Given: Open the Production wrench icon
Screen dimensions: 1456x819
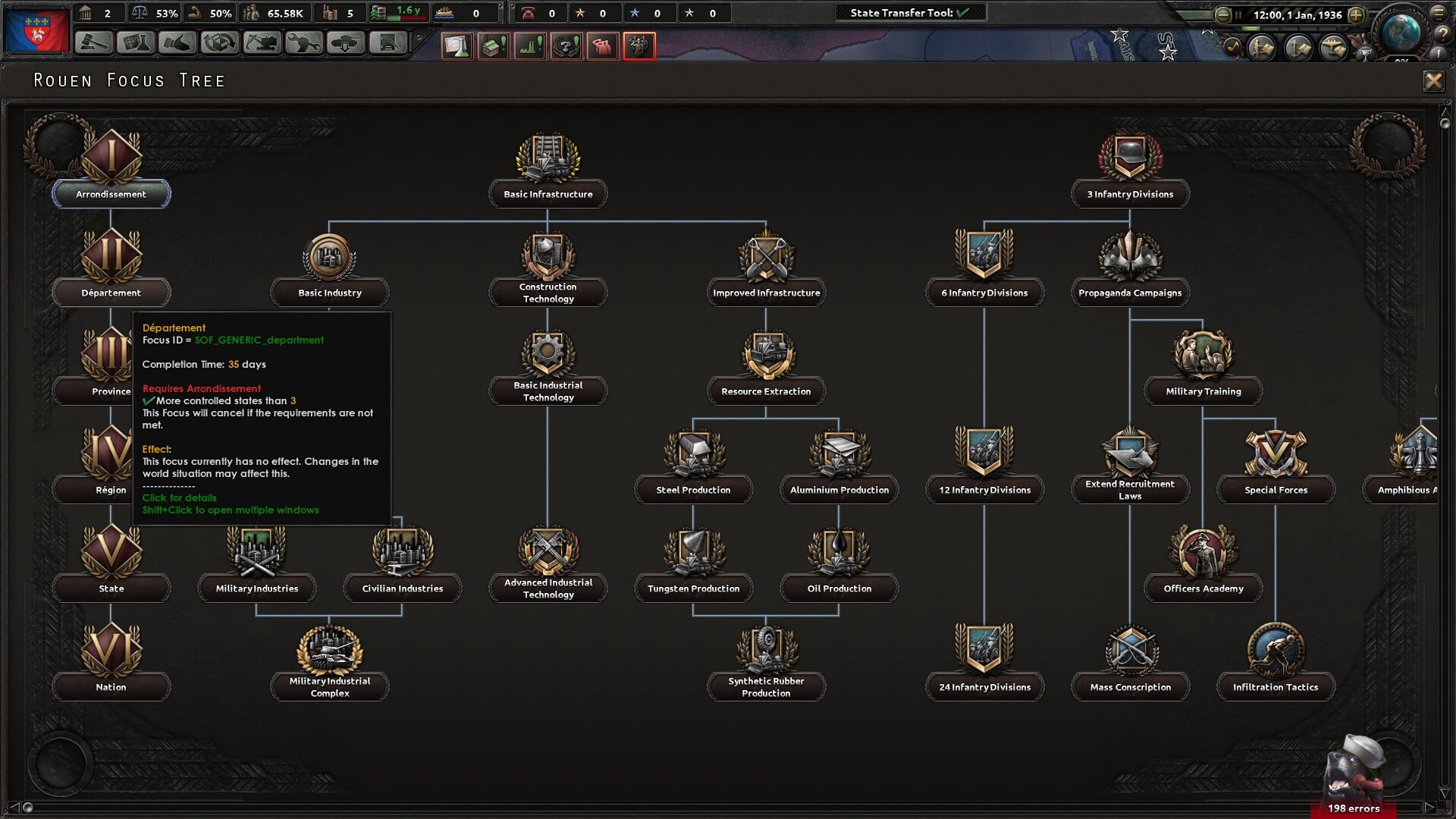Looking at the screenshot, I should click(303, 43).
